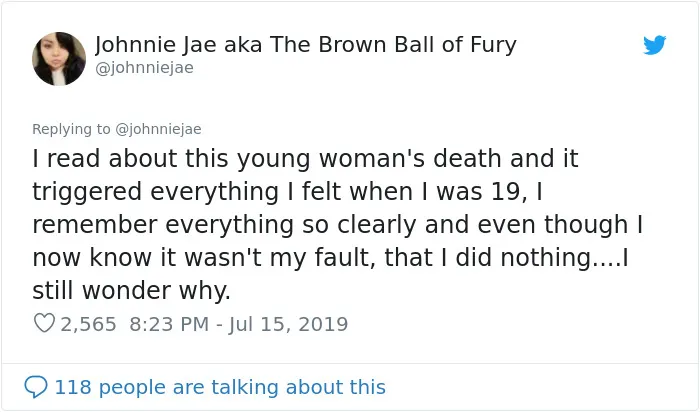Click the 'remember everything so clearly' line

click(338, 225)
